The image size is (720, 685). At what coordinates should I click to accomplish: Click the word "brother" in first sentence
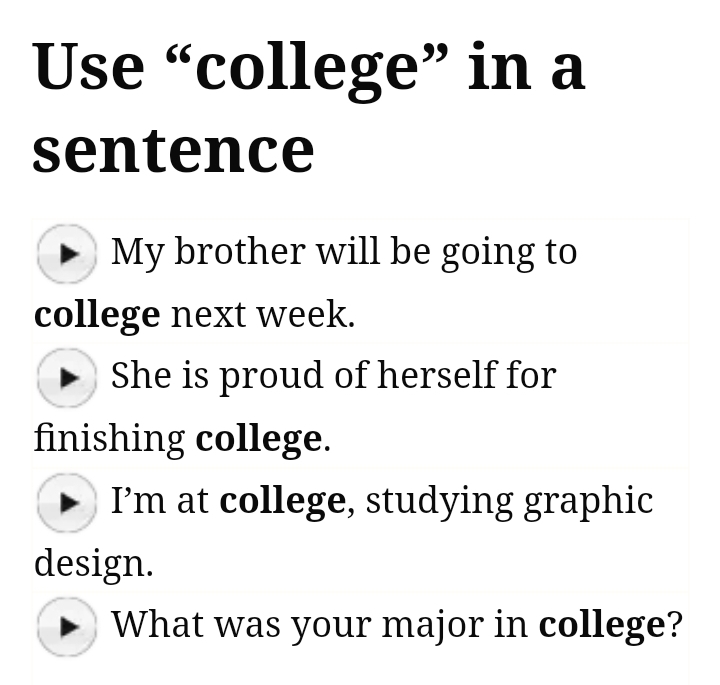(x=240, y=251)
